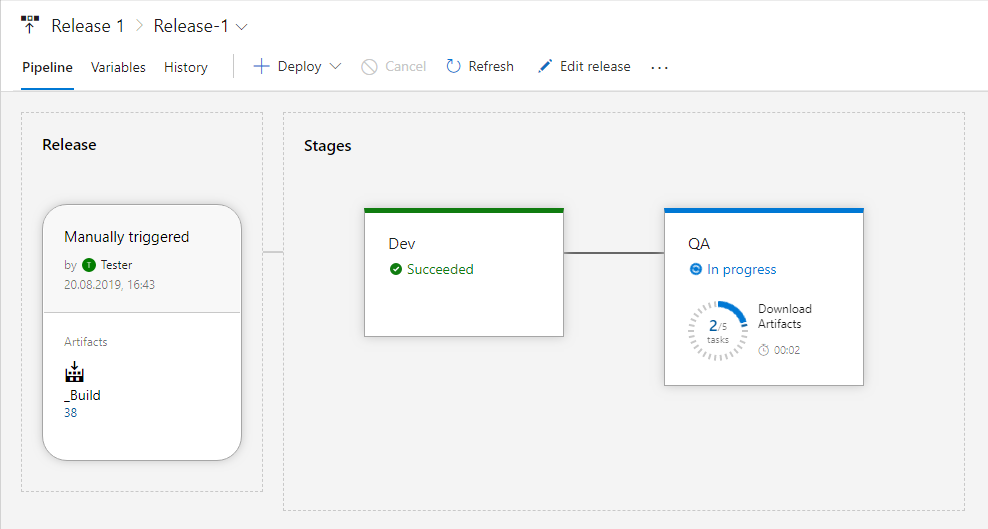Select the Pipeline tab

click(47, 67)
